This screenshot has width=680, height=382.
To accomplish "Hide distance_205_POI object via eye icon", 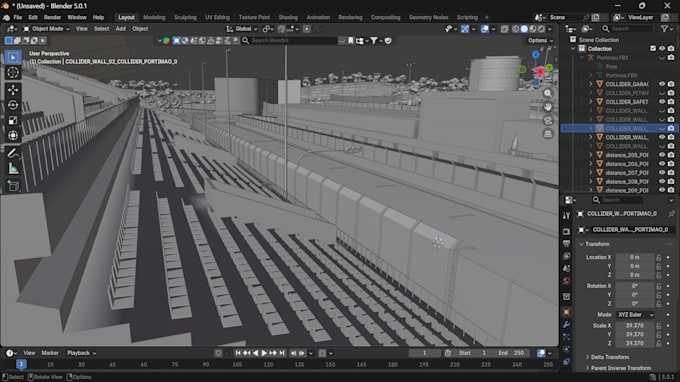I will tap(662, 155).
